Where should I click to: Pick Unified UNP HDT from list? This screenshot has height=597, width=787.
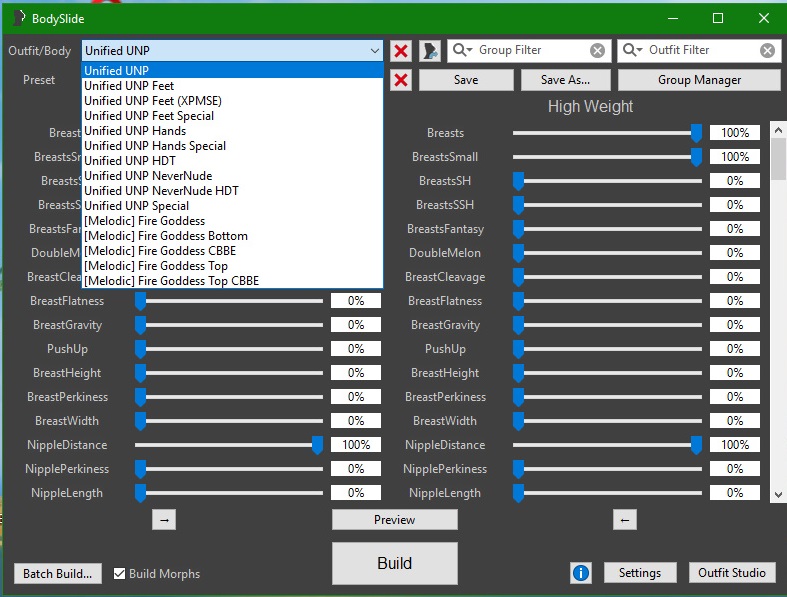point(232,161)
